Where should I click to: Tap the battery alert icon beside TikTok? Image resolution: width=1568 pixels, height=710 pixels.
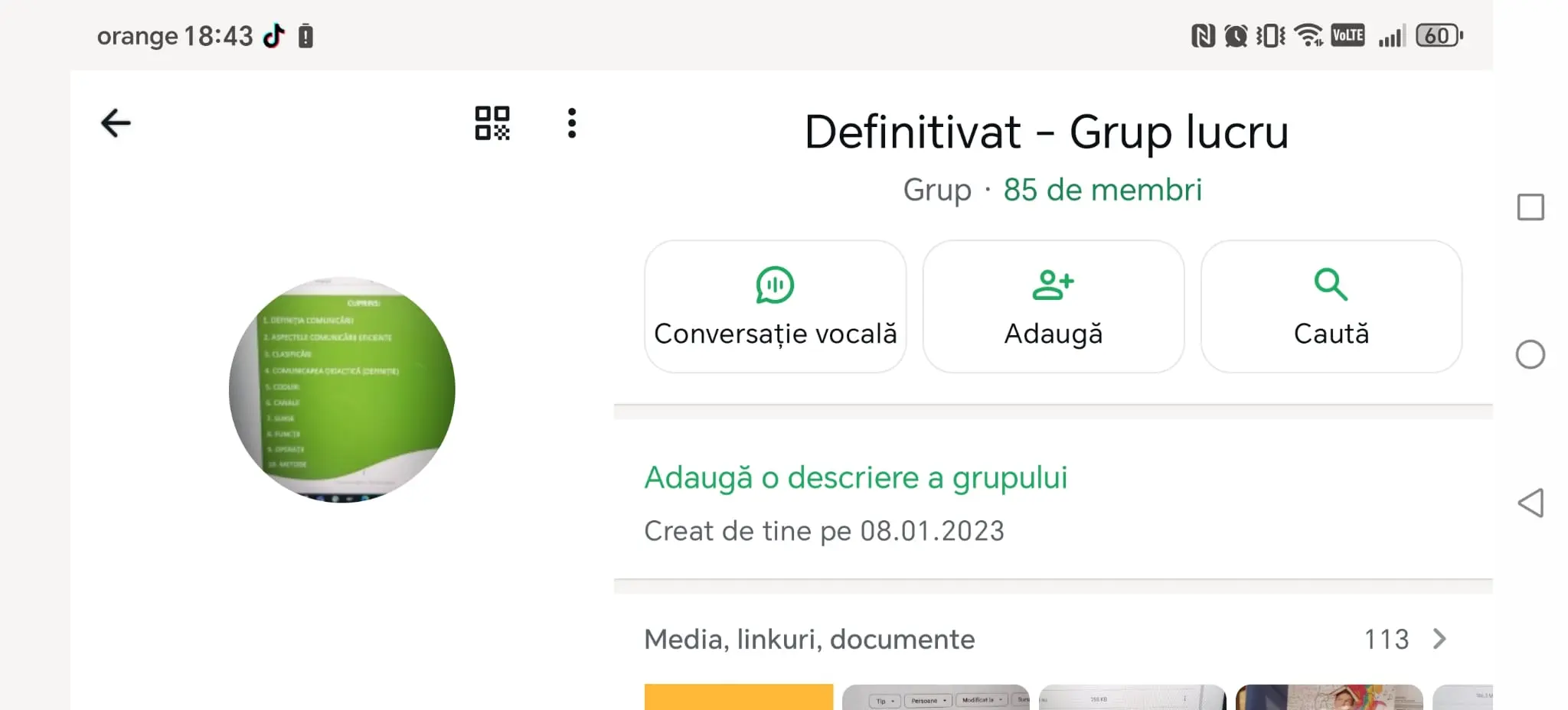tap(305, 36)
